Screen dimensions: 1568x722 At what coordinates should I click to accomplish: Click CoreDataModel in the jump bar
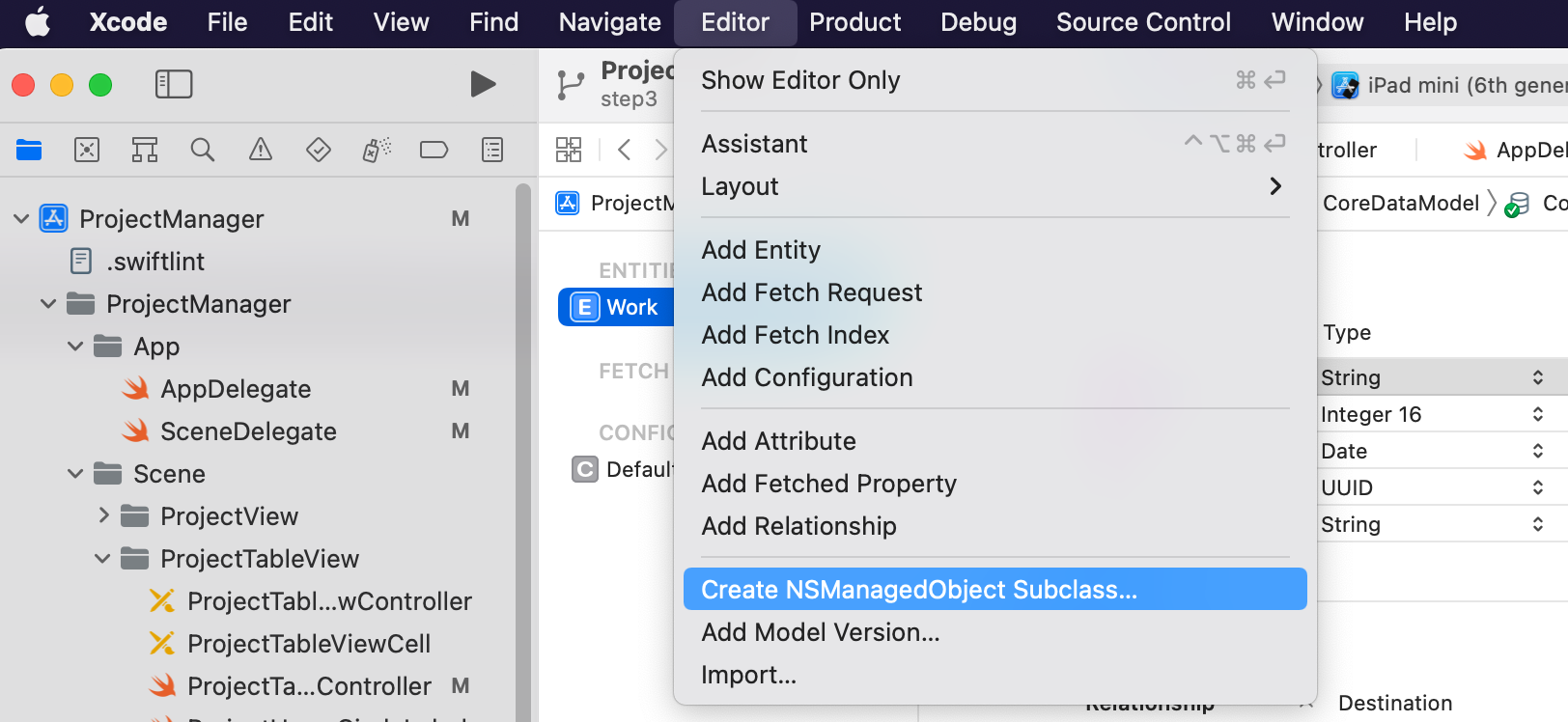[x=1401, y=203]
